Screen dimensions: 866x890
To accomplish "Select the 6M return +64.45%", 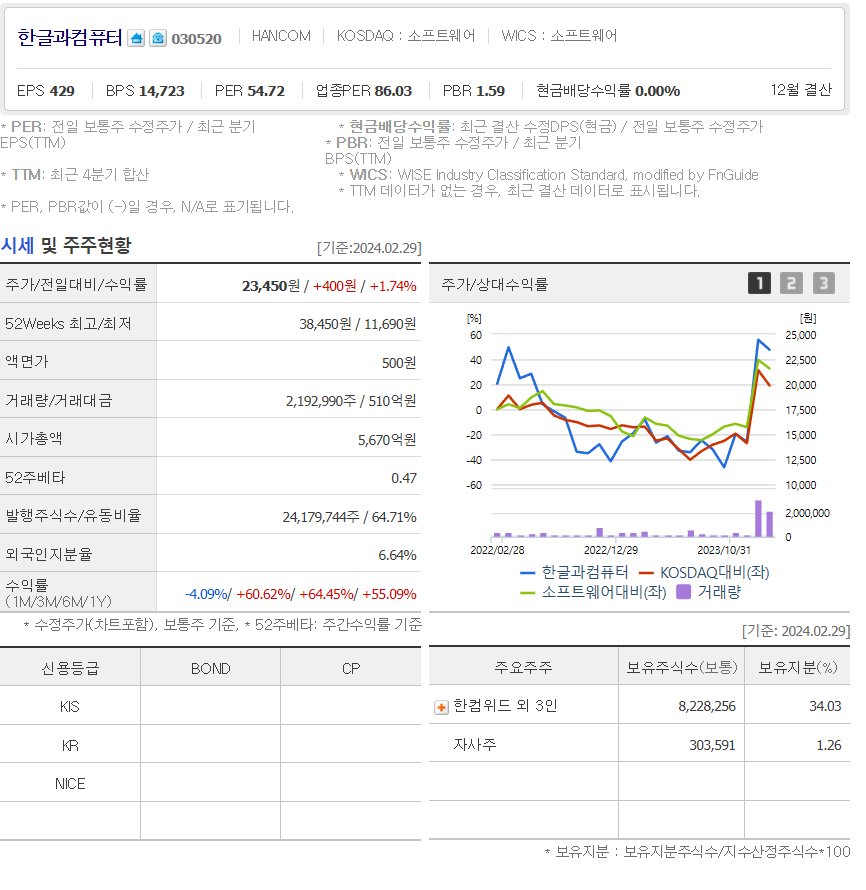I will tap(326, 594).
